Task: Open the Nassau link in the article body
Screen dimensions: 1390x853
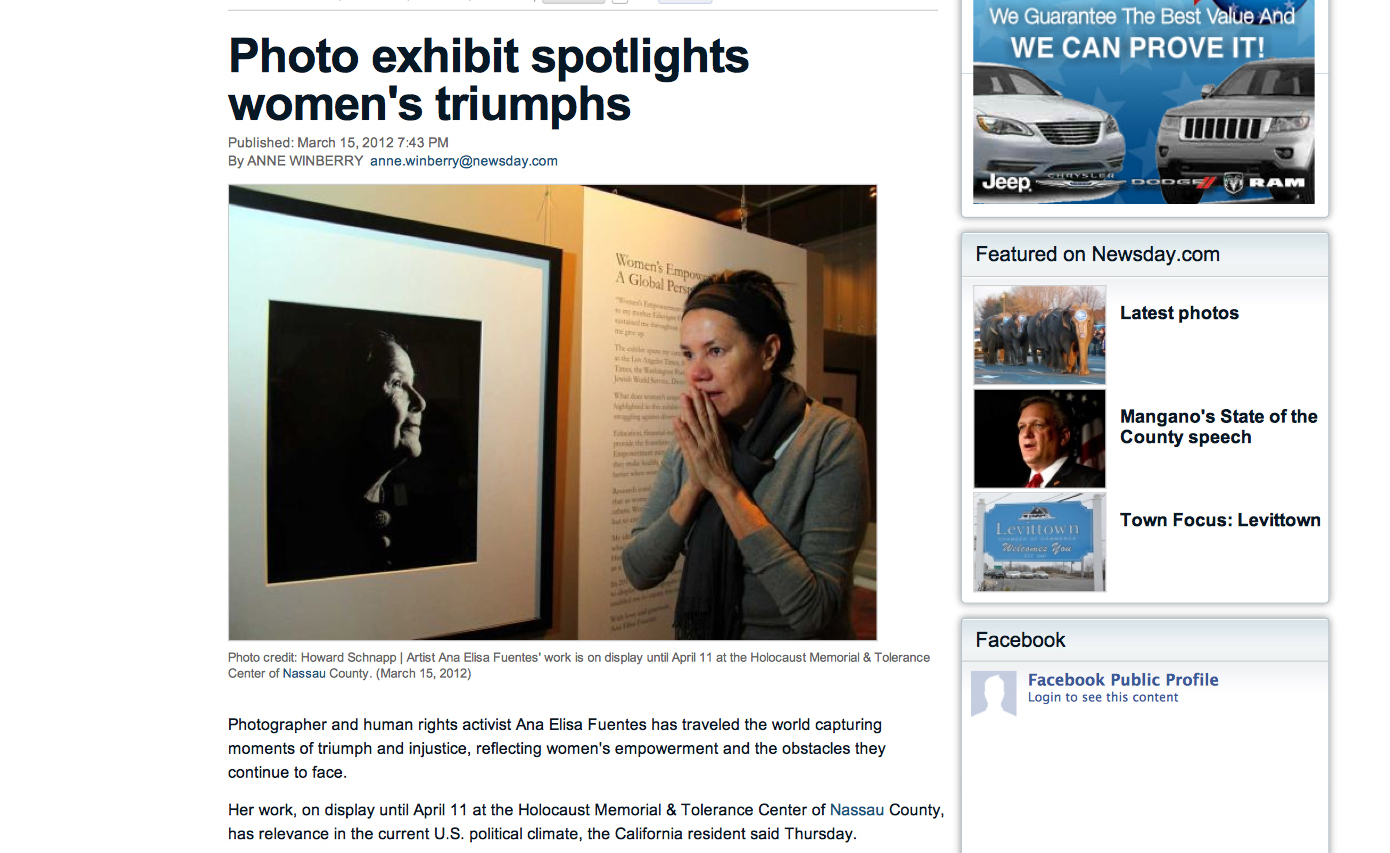Action: click(857, 810)
